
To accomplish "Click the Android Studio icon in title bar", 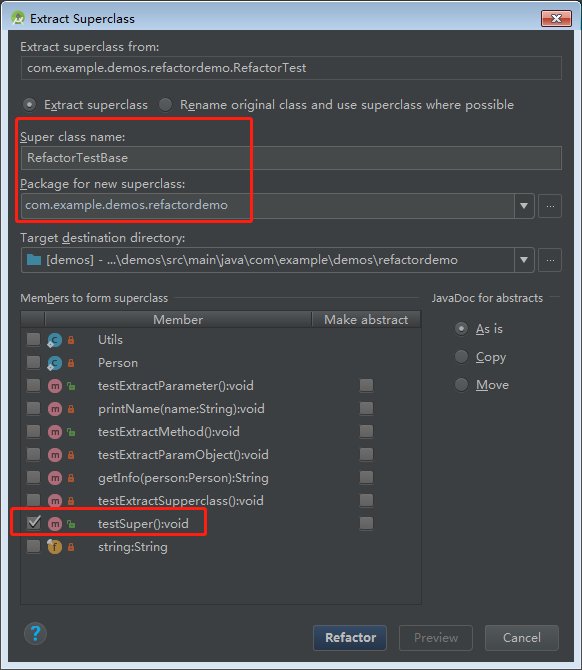I will coord(18,18).
